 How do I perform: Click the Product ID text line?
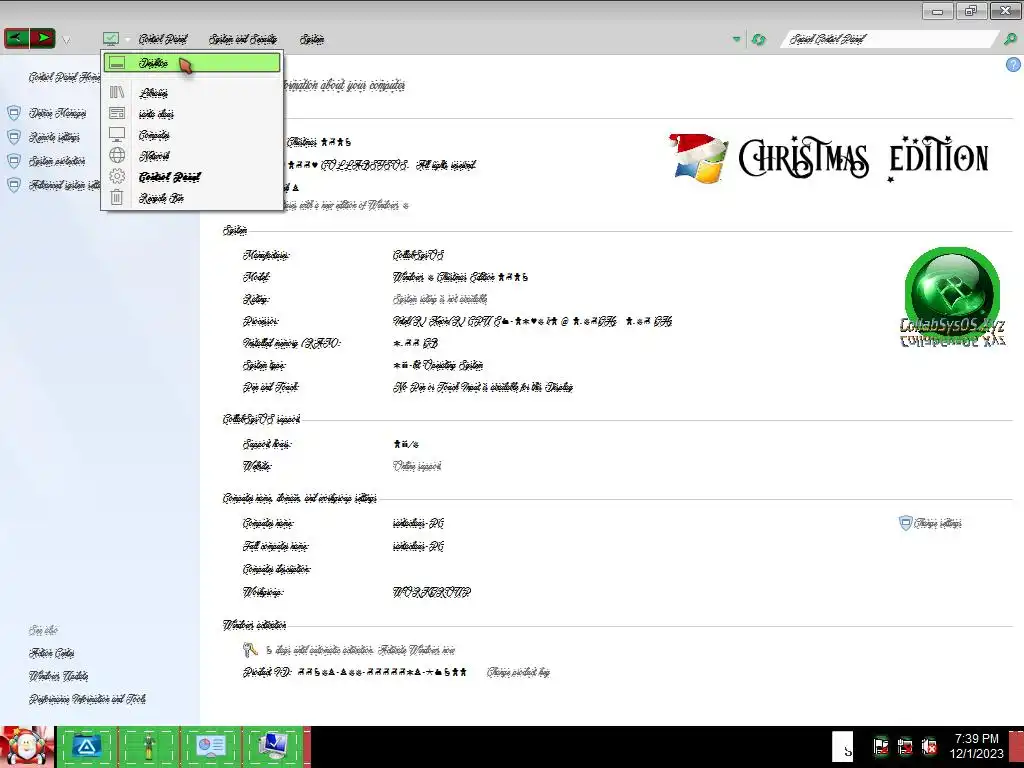[355, 672]
